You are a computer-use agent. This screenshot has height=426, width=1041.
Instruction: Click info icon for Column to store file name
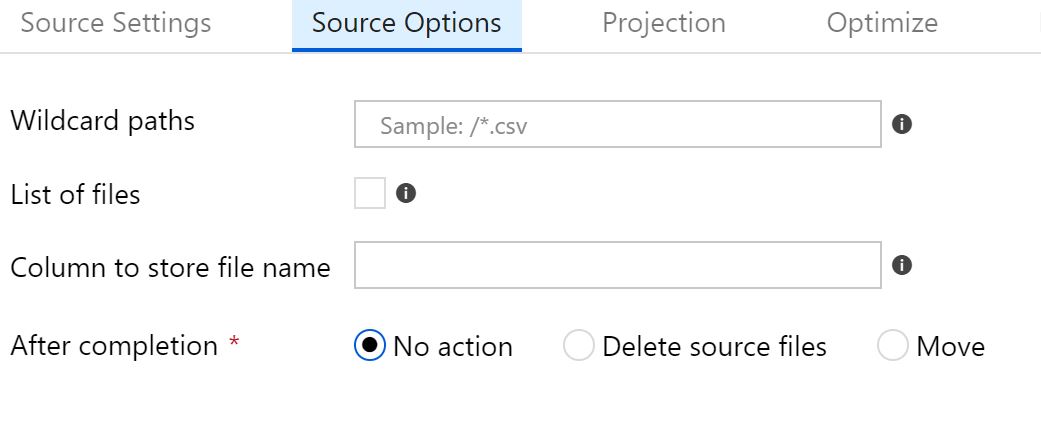click(901, 265)
